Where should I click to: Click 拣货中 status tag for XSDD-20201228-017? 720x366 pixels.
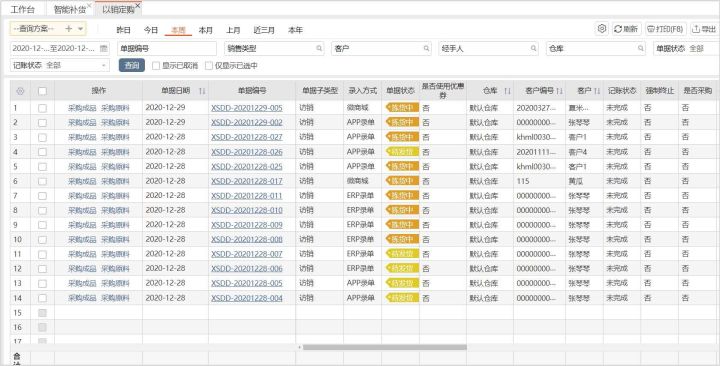pos(402,181)
